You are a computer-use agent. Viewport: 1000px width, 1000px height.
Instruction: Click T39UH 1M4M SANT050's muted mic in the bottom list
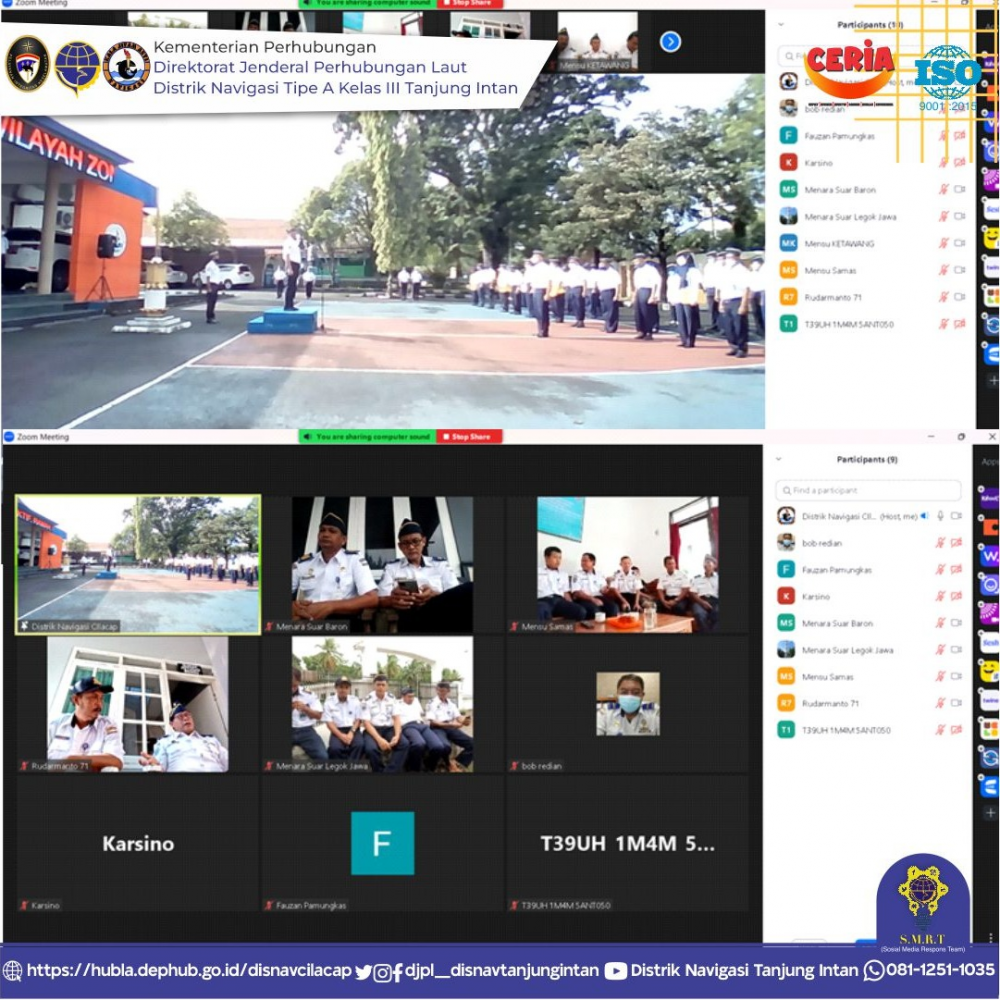(x=940, y=730)
